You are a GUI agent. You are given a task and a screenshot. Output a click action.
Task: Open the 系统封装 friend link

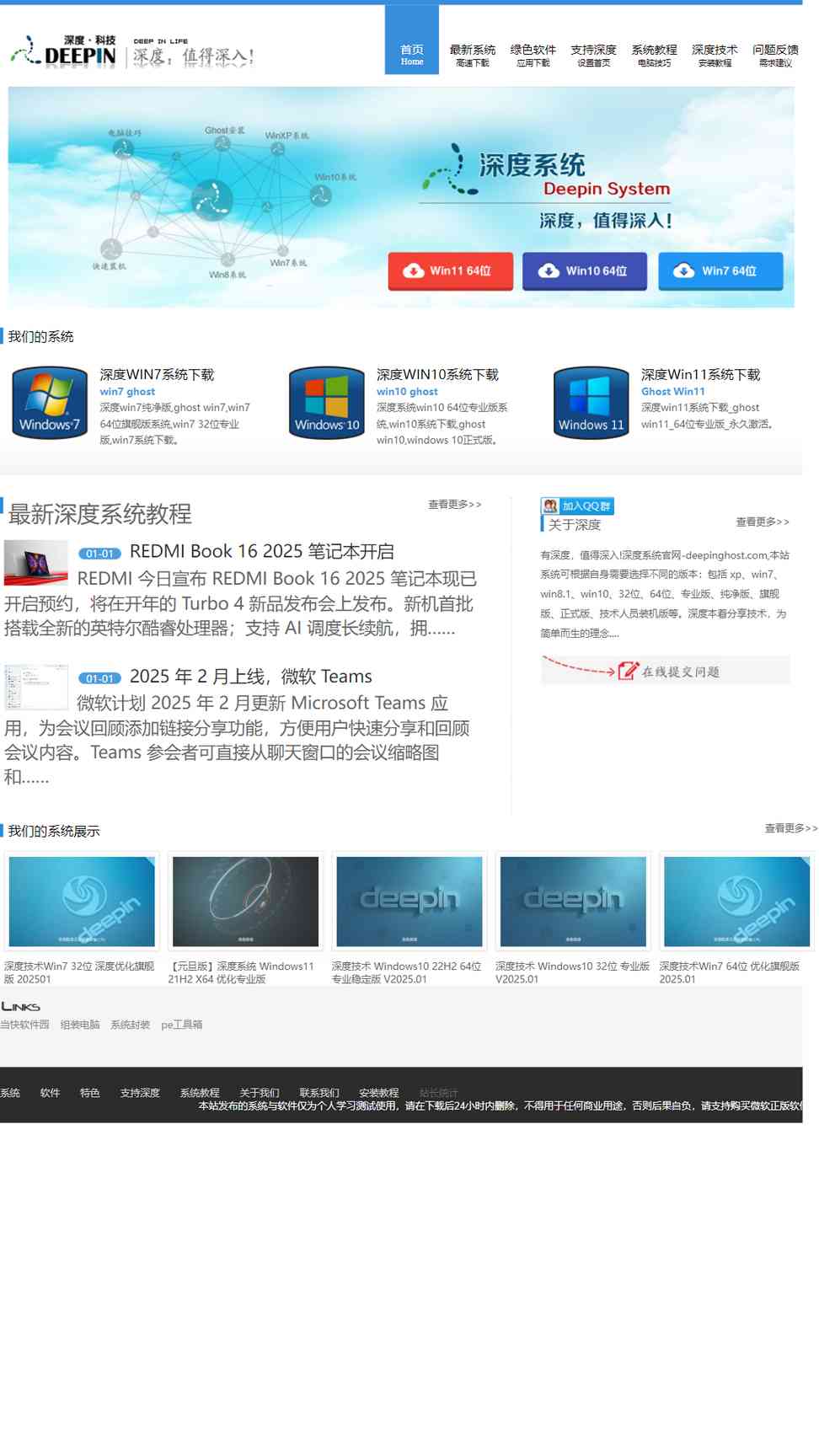131,1025
